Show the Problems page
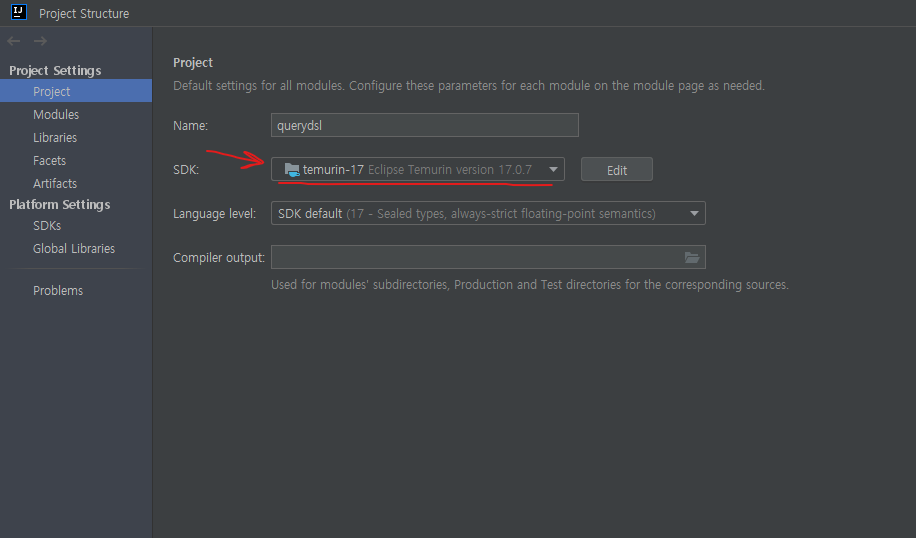The width and height of the screenshot is (916, 538). 58,290
